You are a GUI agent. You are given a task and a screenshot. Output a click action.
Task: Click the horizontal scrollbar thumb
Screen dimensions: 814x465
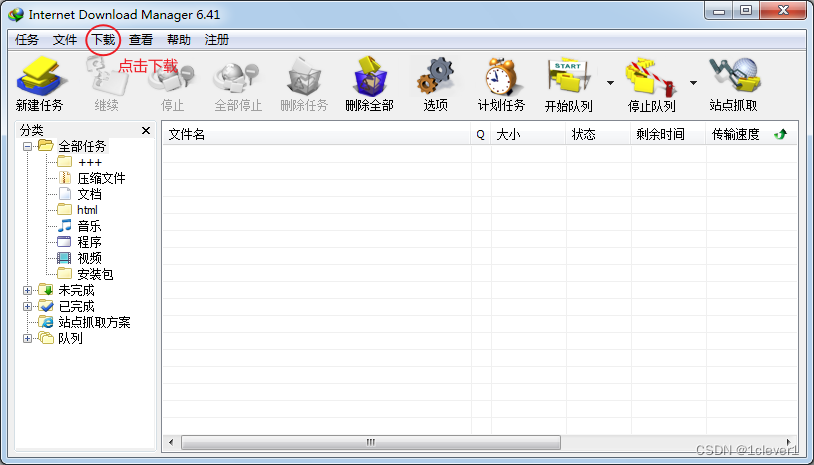point(371,443)
